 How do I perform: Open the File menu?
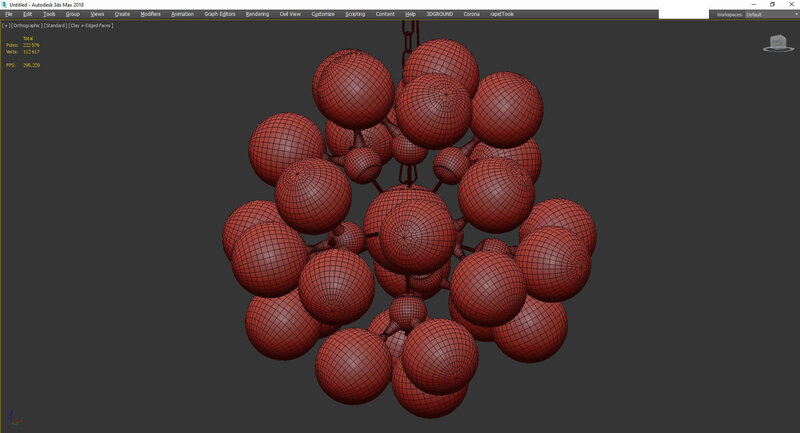tap(9, 15)
